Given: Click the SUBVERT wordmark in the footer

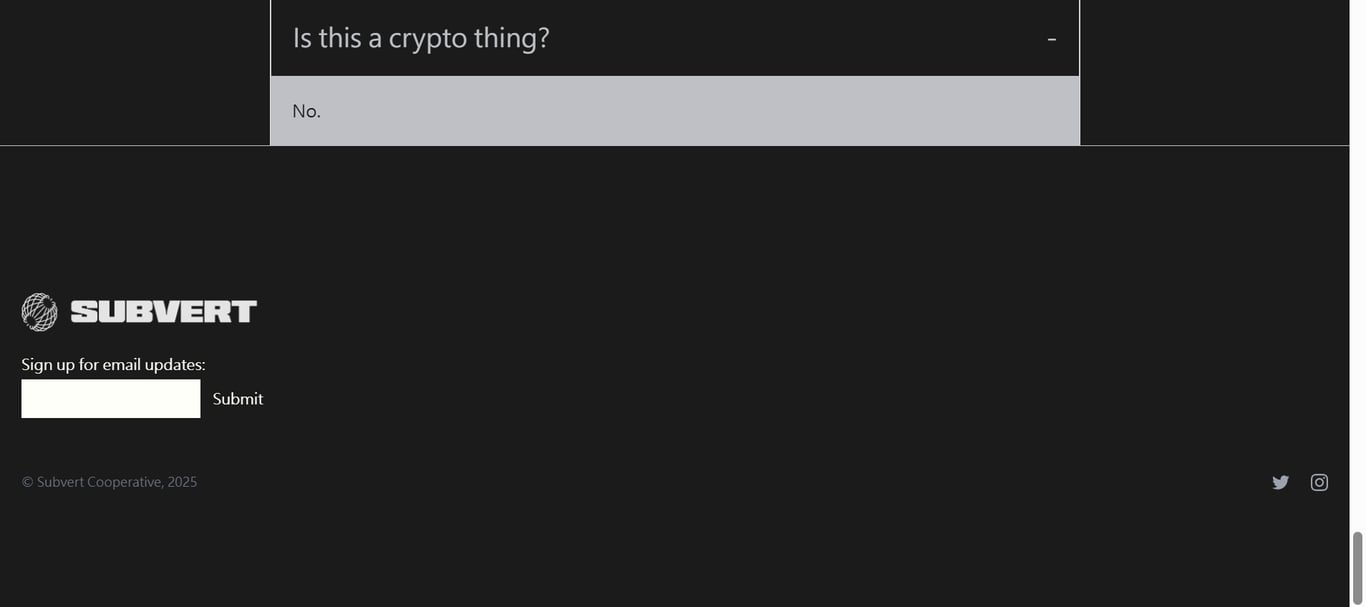Looking at the screenshot, I should tap(164, 312).
